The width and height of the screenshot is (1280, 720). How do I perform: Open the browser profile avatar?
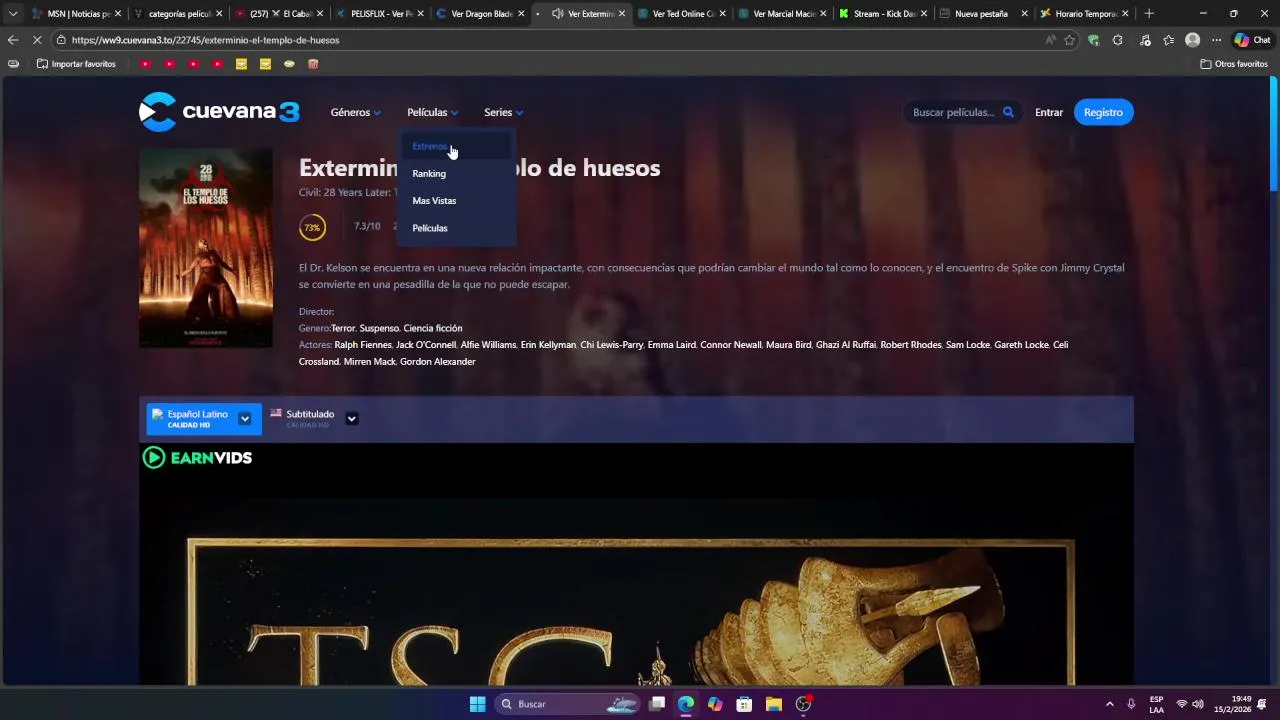click(x=1192, y=40)
